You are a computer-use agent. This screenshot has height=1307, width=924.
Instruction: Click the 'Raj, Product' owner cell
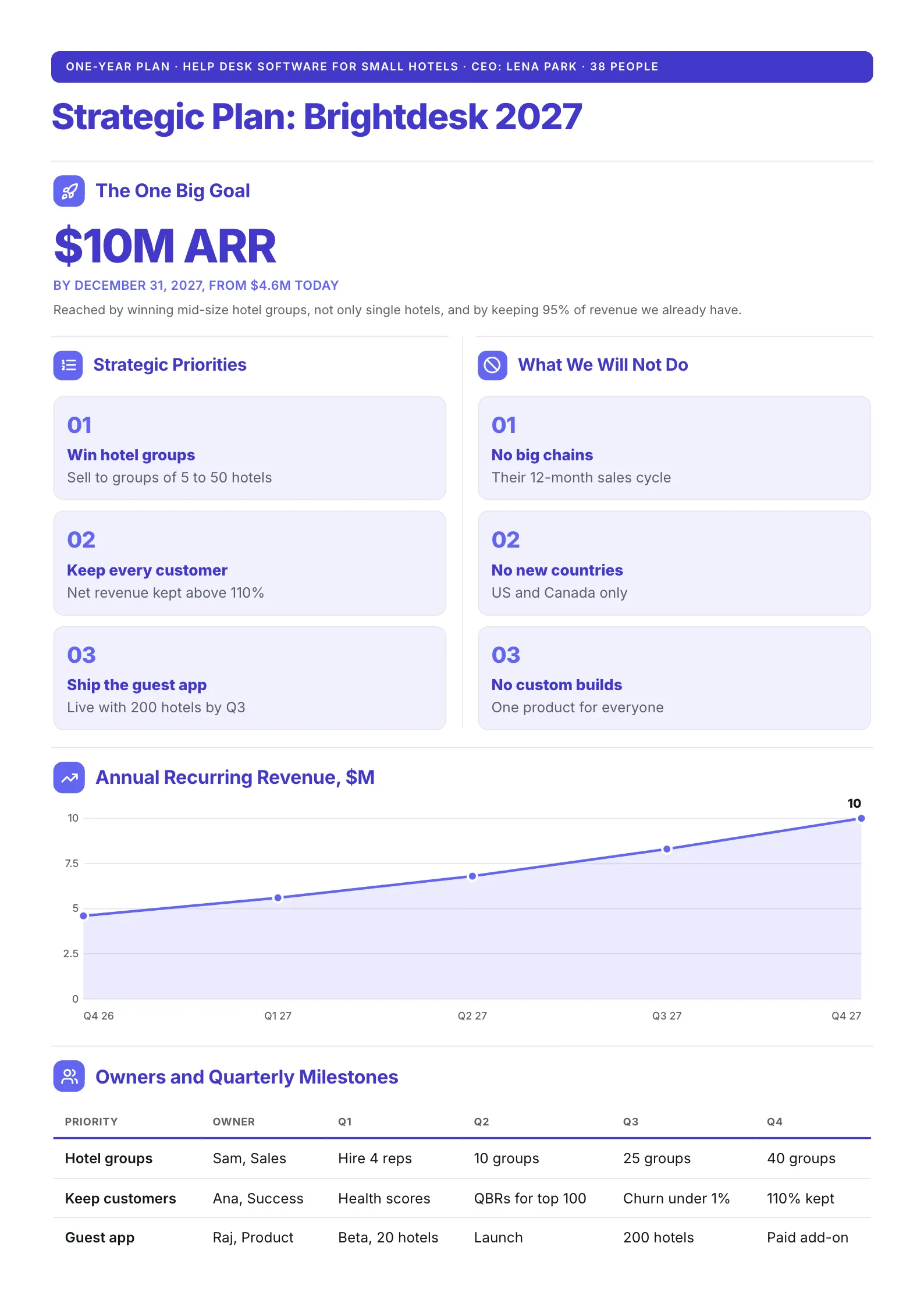coord(253,1238)
